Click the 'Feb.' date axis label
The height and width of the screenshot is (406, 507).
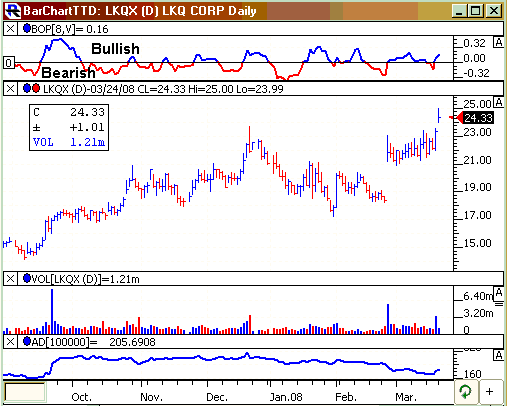click(346, 397)
